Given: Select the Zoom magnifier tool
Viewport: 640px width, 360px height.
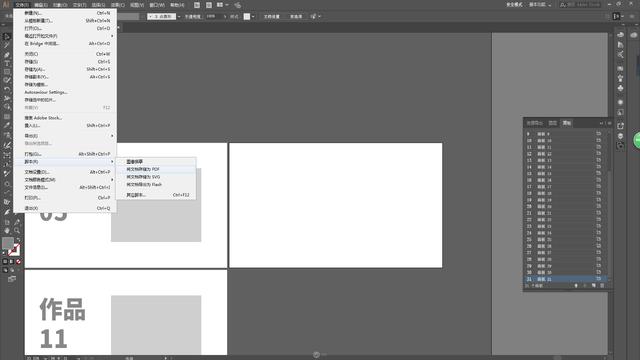Looking at the screenshot, I should (x=17, y=231).
